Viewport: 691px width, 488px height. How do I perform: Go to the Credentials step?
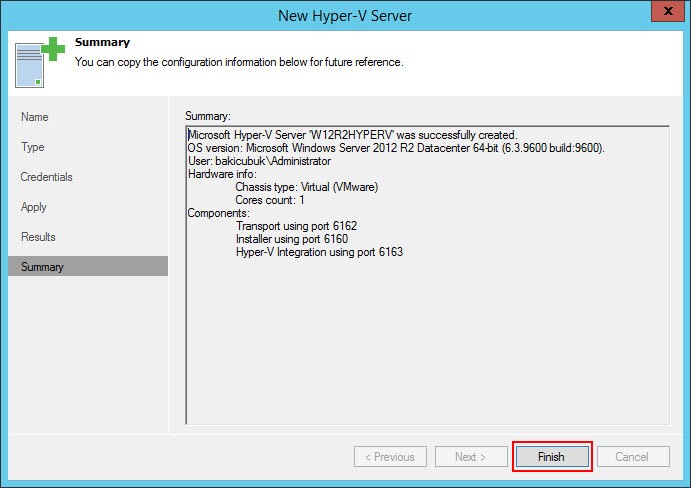46,177
